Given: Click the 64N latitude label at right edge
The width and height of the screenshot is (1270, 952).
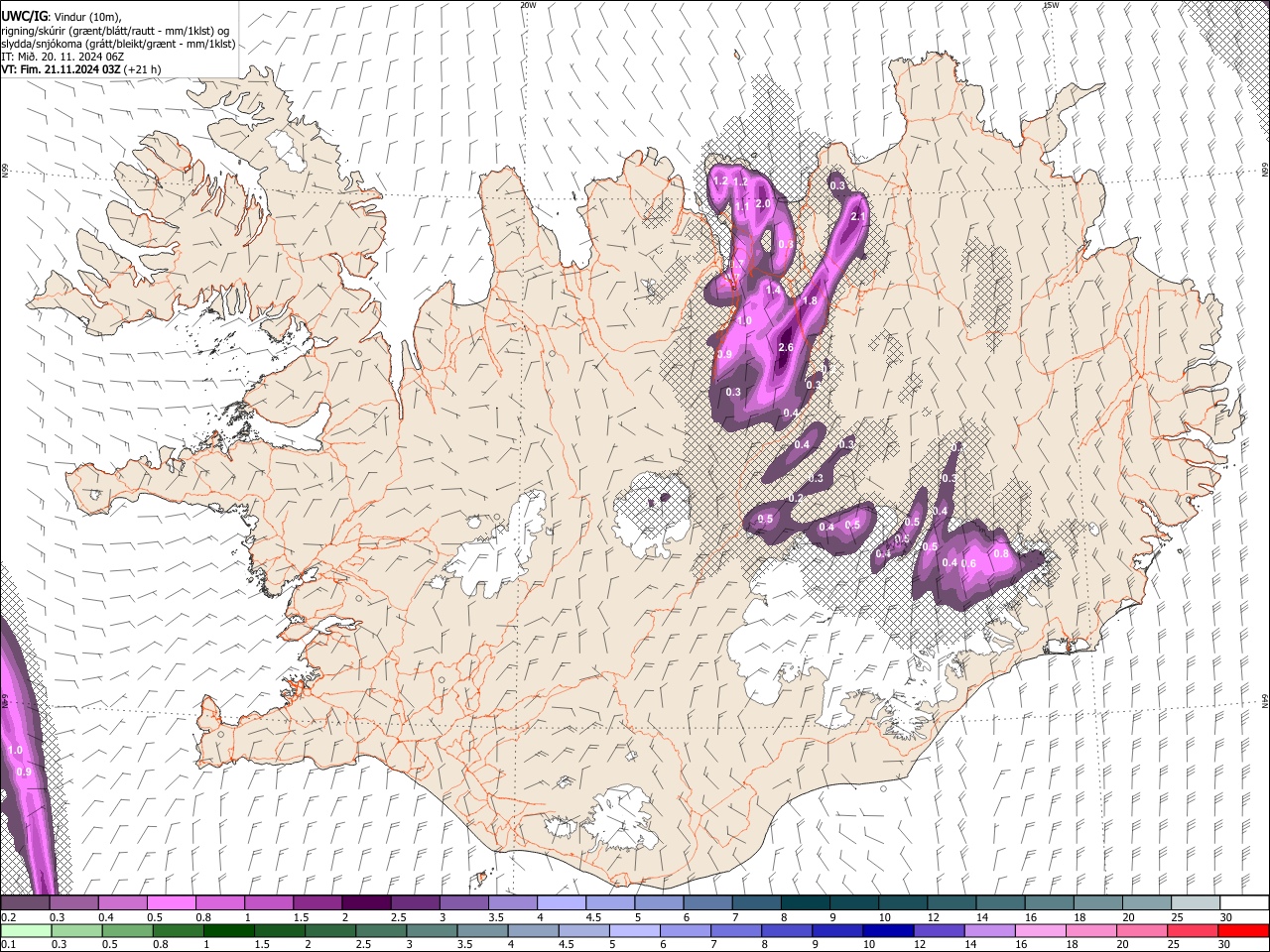Looking at the screenshot, I should point(1265,700).
